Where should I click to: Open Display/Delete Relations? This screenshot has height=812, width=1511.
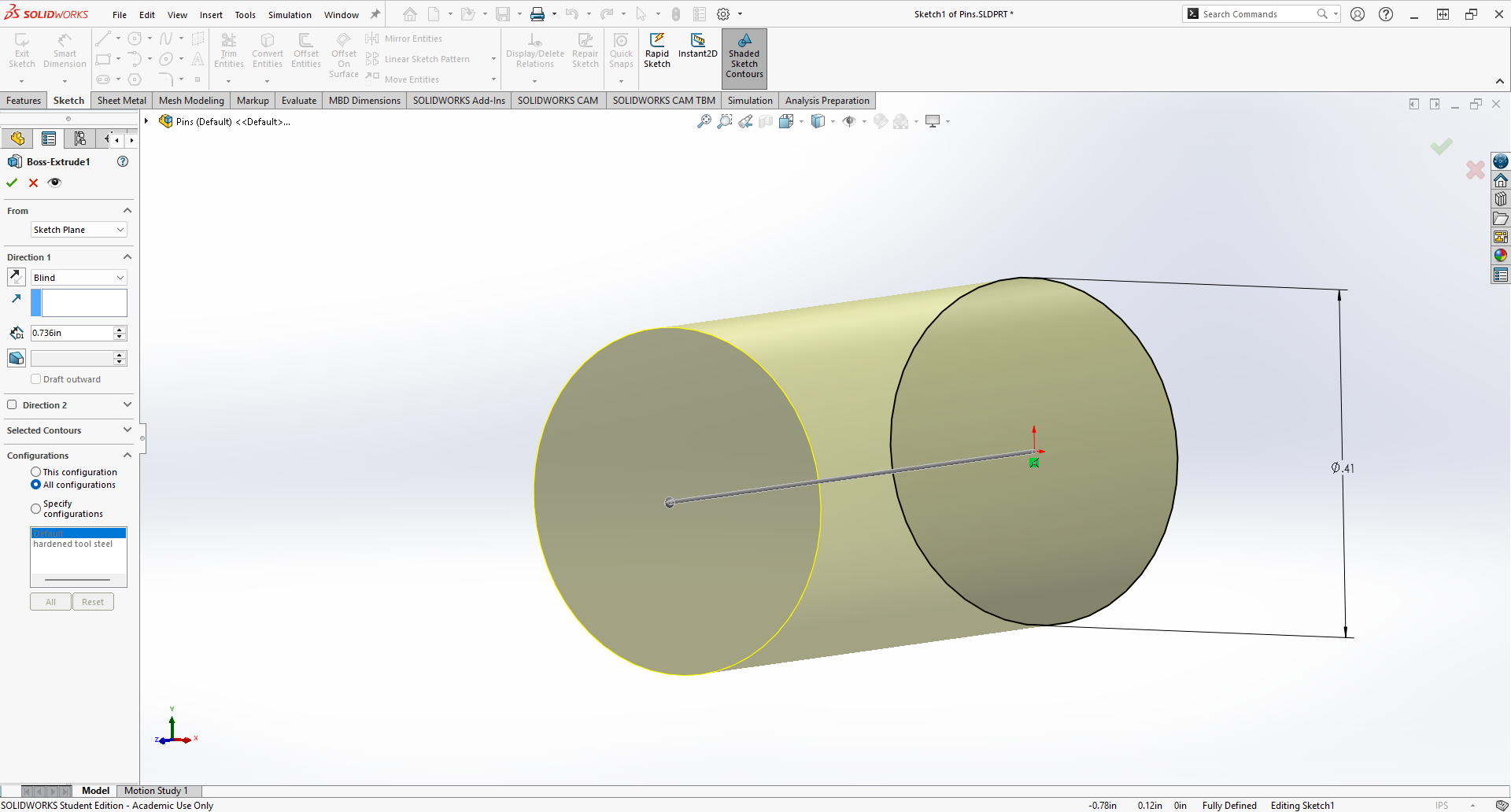[x=535, y=50]
